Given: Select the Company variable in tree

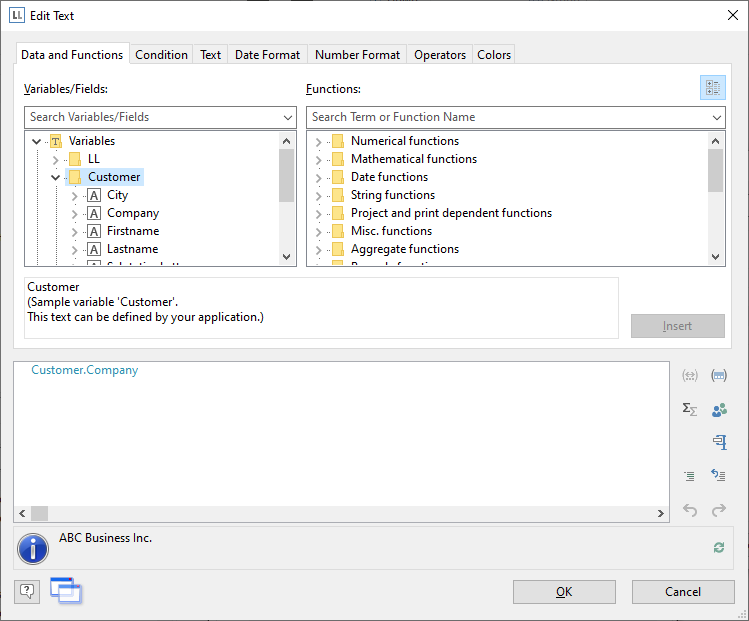Looking at the screenshot, I should pyautogui.click(x=133, y=213).
